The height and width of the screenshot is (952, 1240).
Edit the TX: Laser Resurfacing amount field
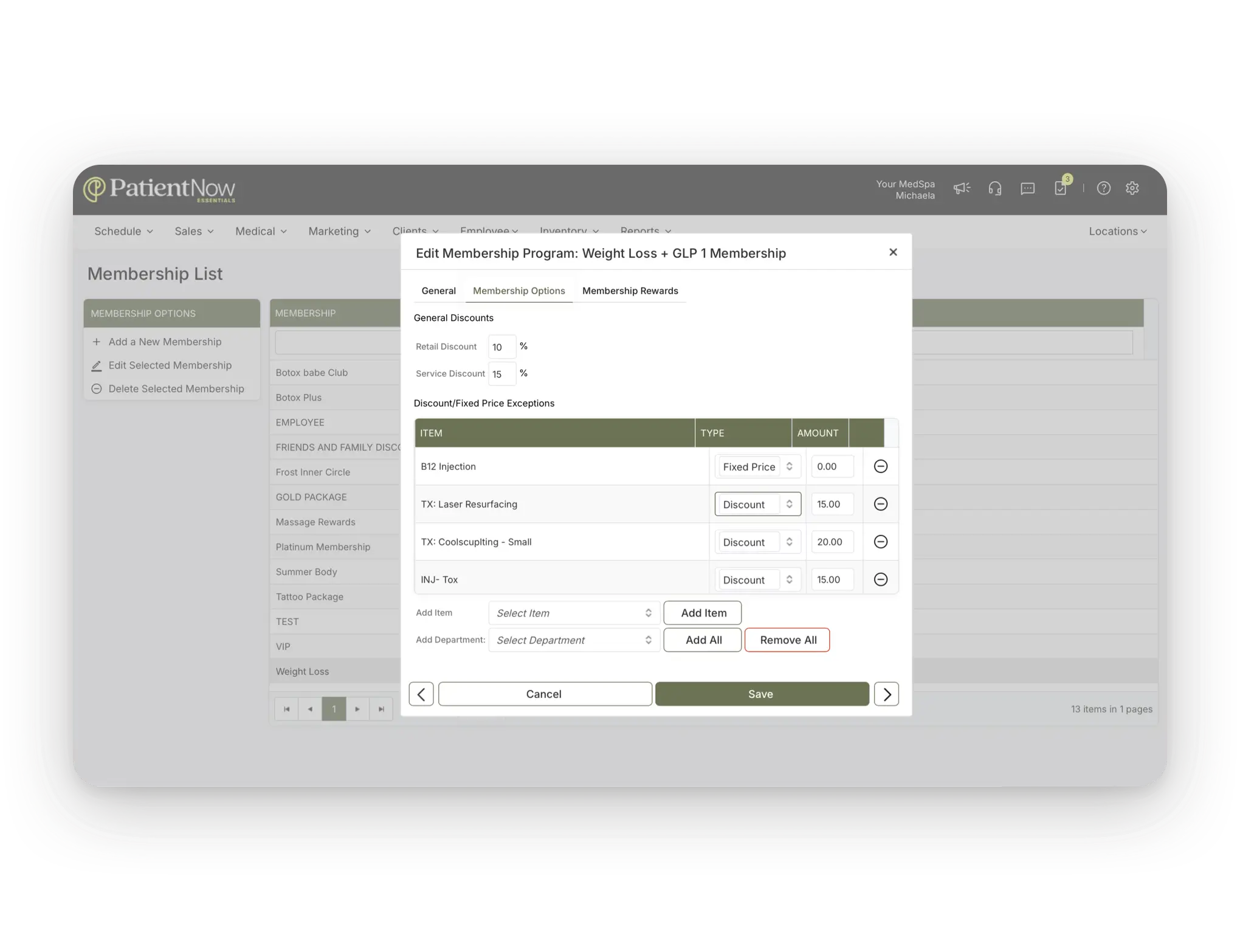pyautogui.click(x=832, y=504)
